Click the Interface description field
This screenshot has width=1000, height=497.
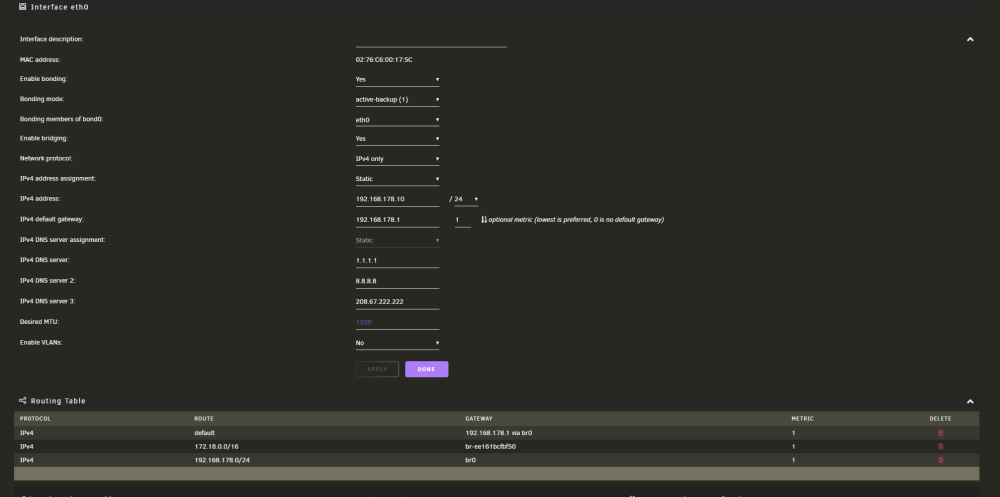click(x=431, y=41)
